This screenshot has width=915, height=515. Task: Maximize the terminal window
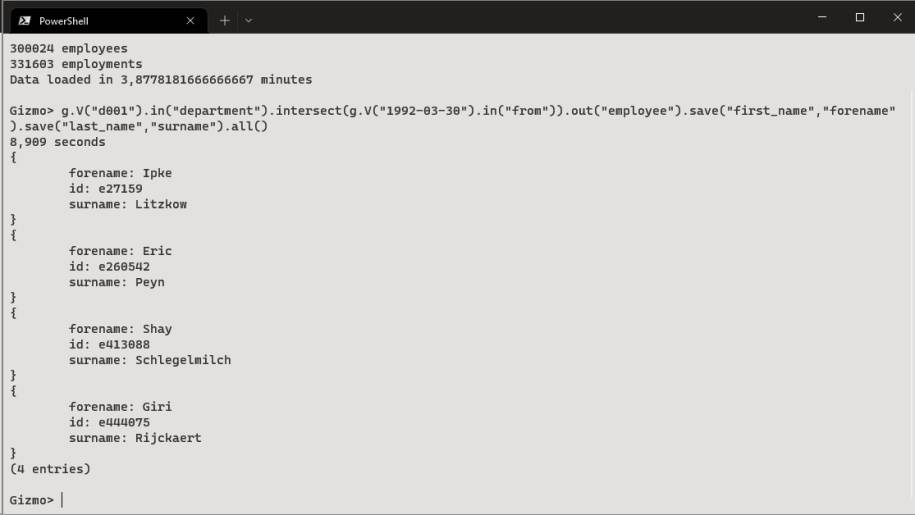click(x=860, y=17)
